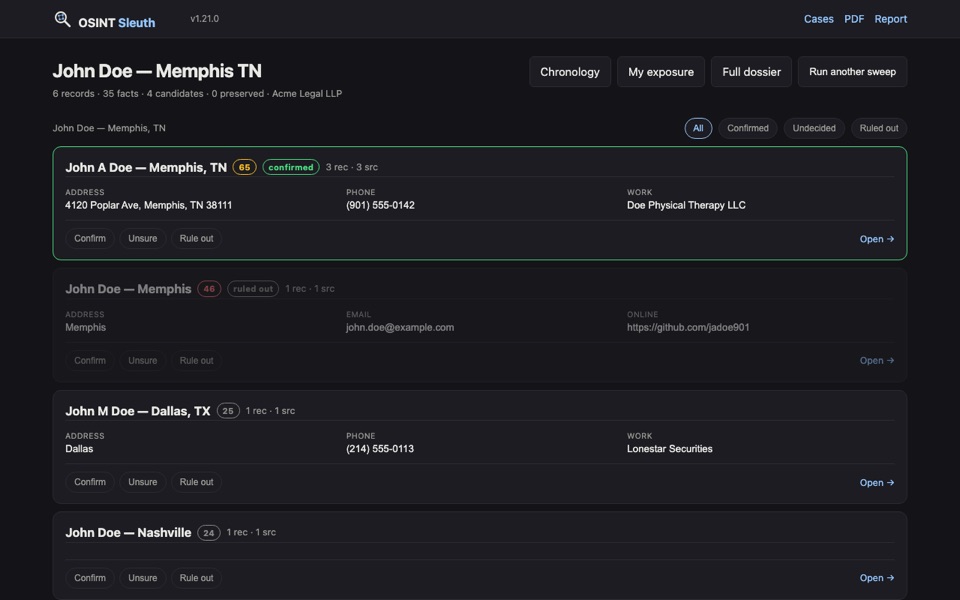Open the John M Doe Dallas candidate
This screenshot has height=600, width=960.
click(877, 482)
